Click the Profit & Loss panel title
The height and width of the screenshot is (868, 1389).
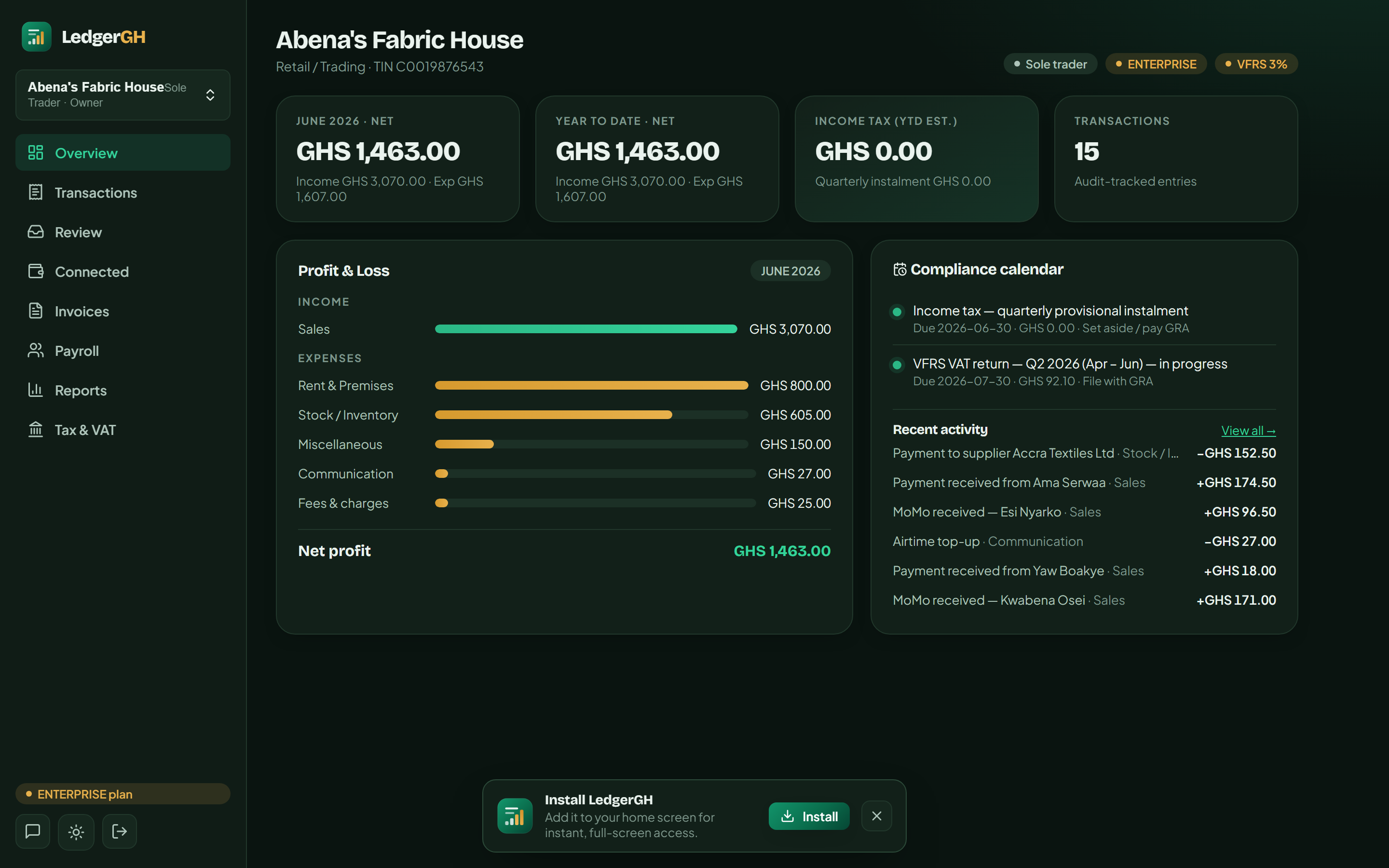(x=343, y=271)
